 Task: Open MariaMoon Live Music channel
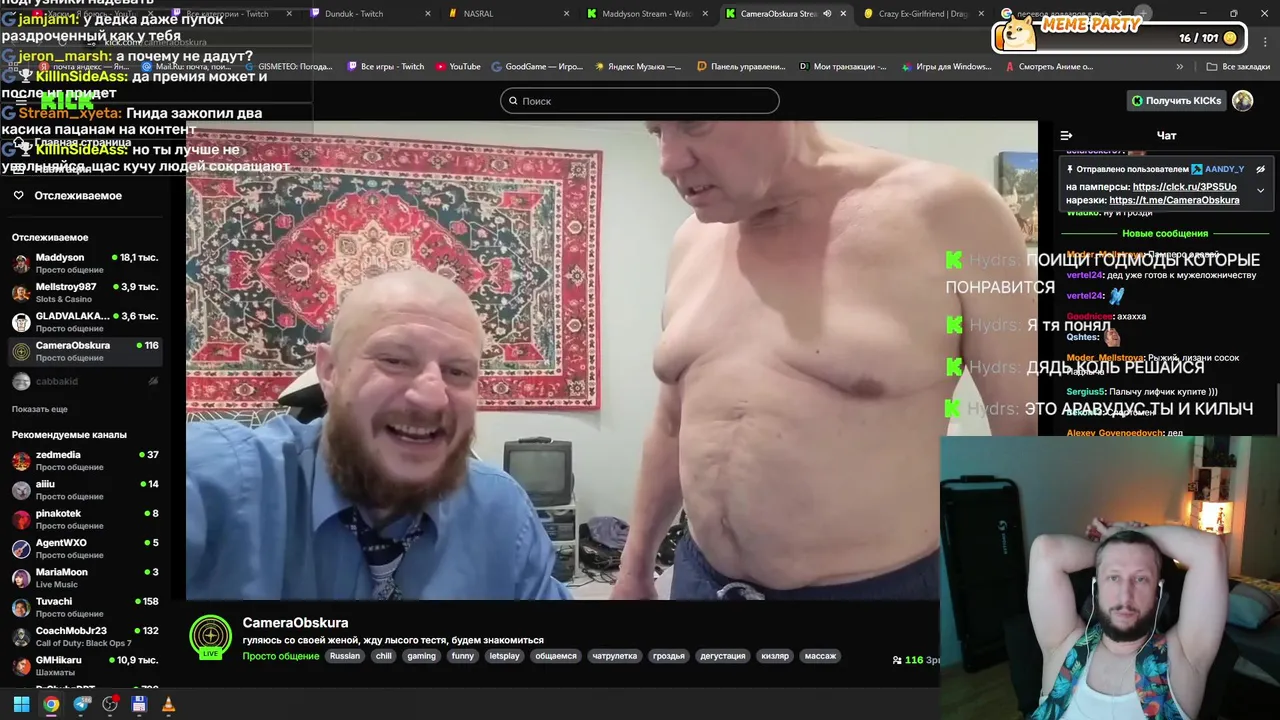86,577
